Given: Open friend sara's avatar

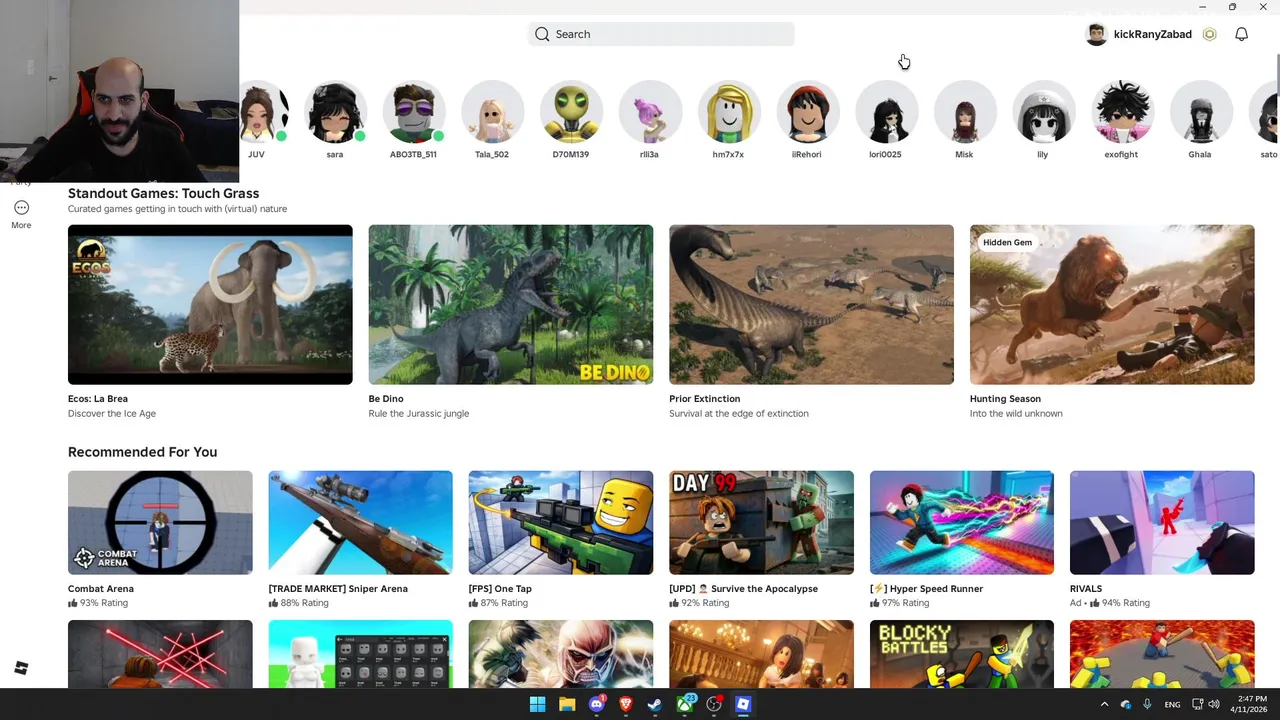Looking at the screenshot, I should click(335, 112).
